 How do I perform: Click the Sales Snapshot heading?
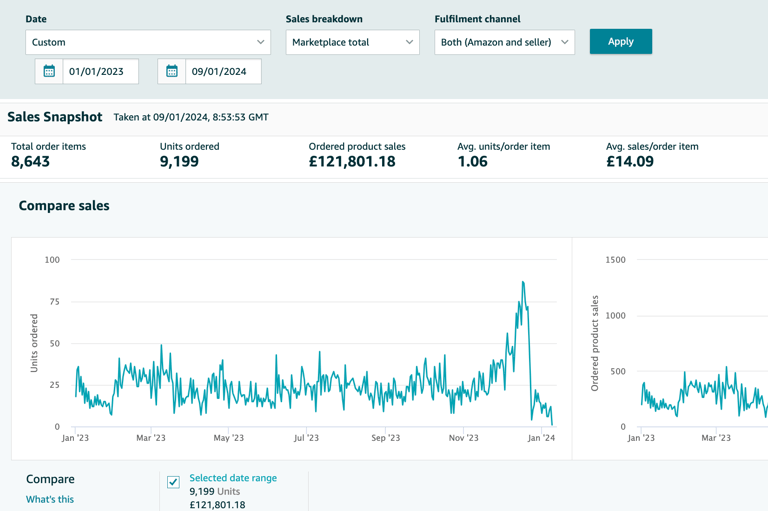(55, 117)
